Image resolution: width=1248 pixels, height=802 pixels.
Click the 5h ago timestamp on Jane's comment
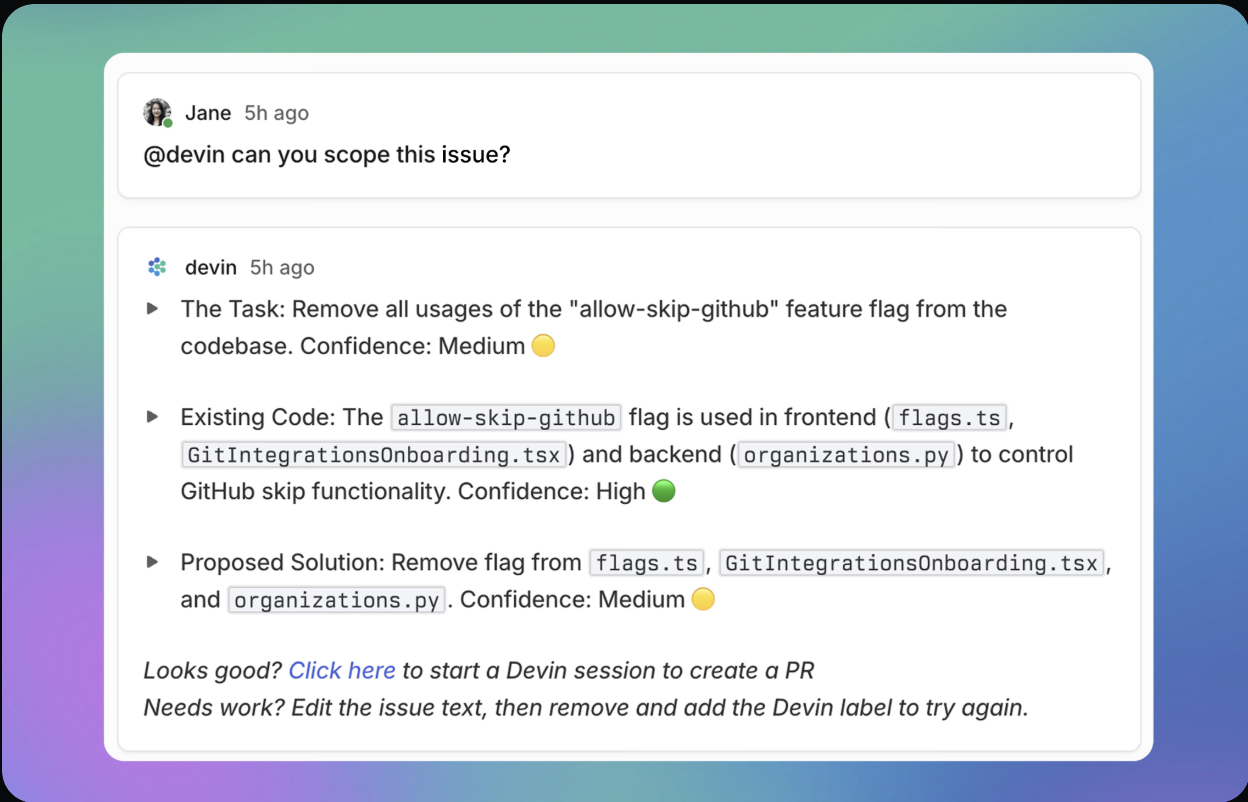click(277, 113)
